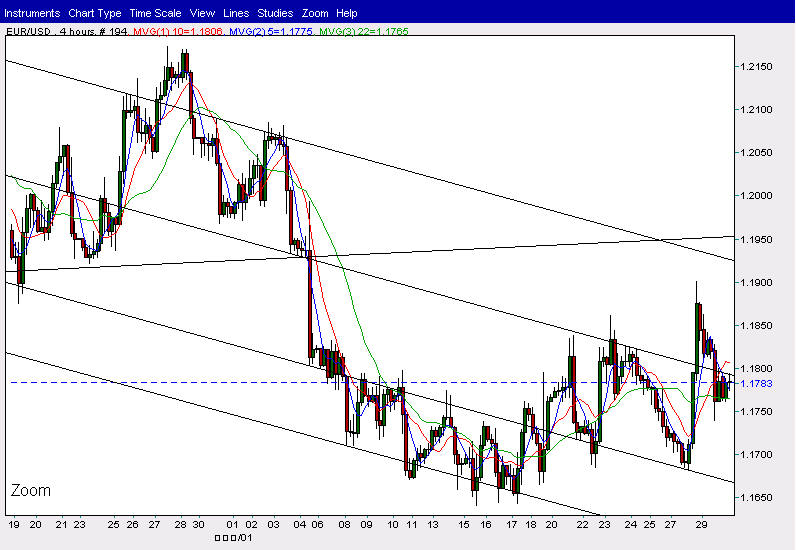
Task: Click the 1.1900 price axis label
Action: pyautogui.click(x=756, y=282)
